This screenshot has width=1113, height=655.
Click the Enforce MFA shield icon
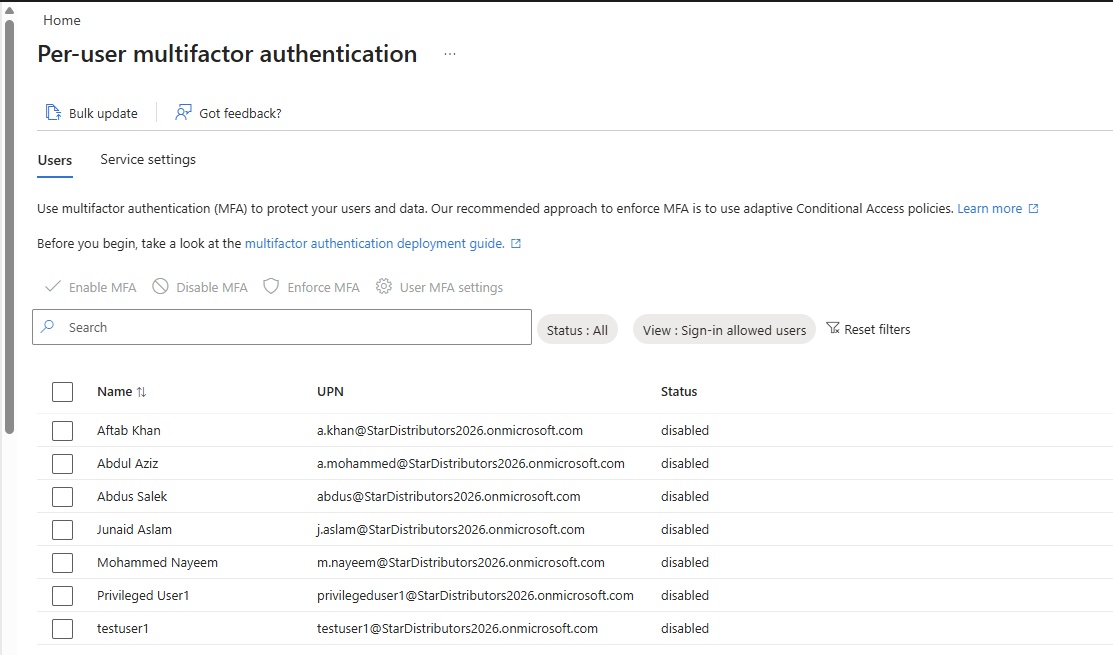click(x=271, y=287)
